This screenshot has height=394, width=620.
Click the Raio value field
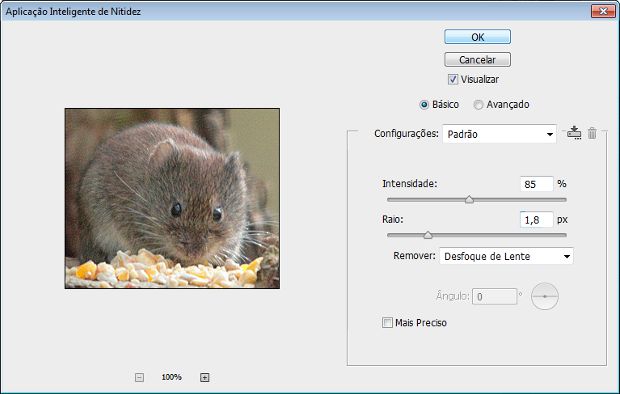click(537, 220)
